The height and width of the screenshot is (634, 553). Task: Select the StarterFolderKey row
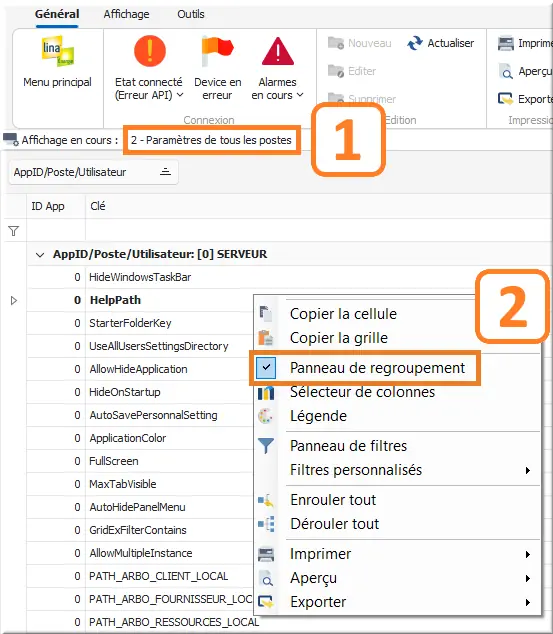tap(139, 323)
